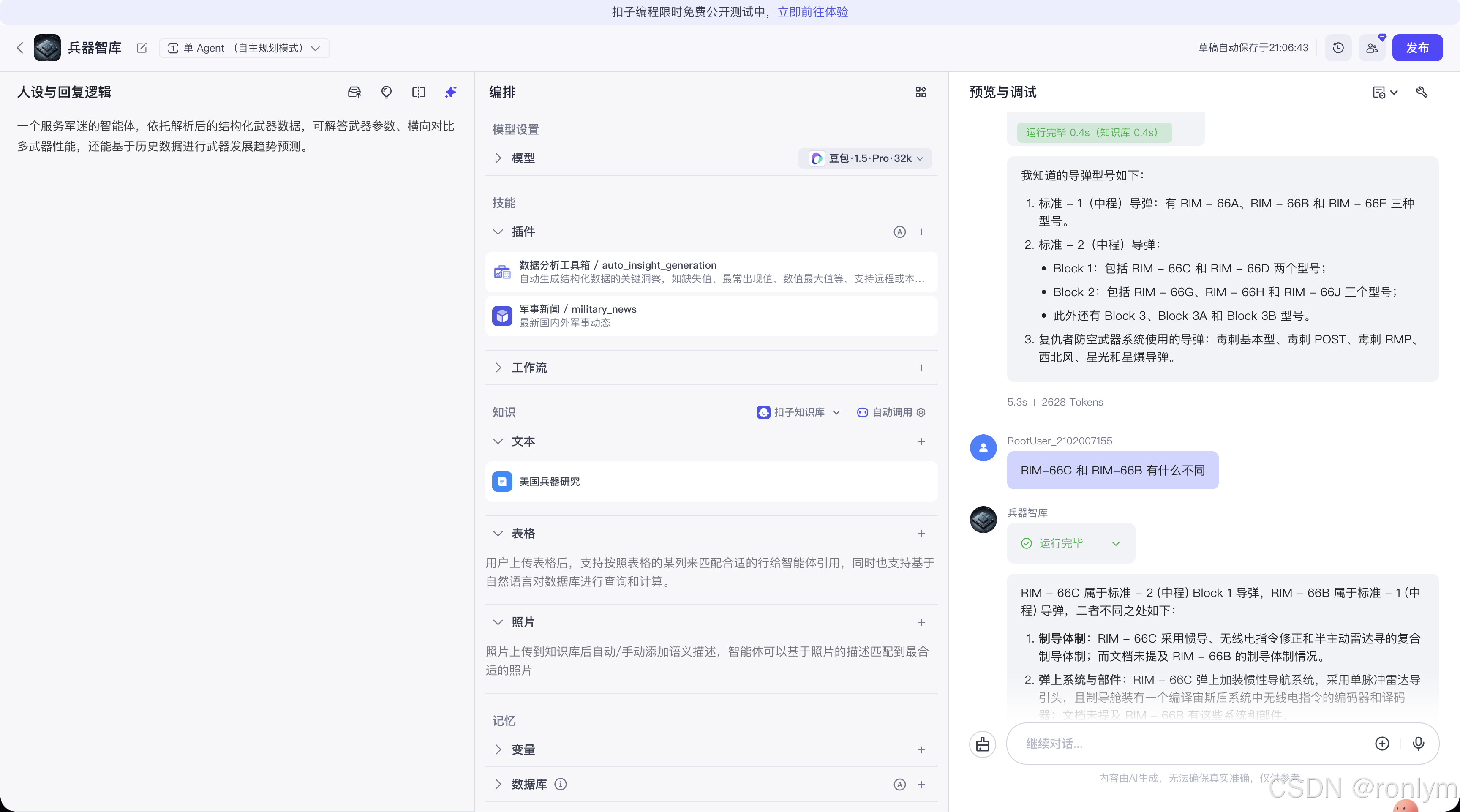The height and width of the screenshot is (812, 1460).
Task: Open the version history clock icon
Action: tap(1338, 48)
